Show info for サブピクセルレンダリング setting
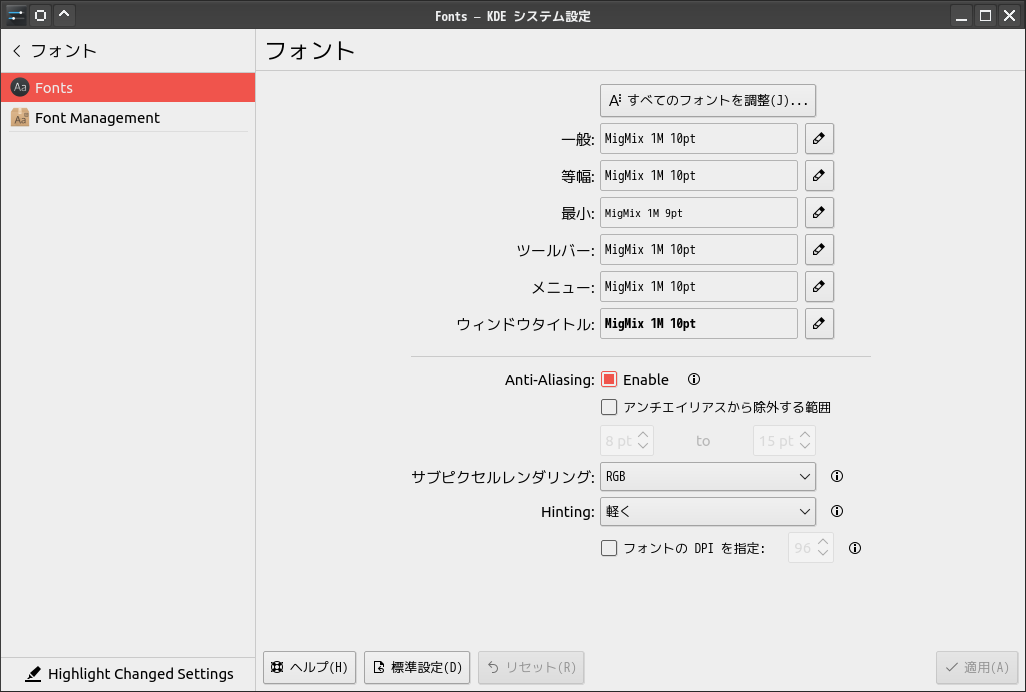Viewport: 1026px width, 692px height. 837,476
